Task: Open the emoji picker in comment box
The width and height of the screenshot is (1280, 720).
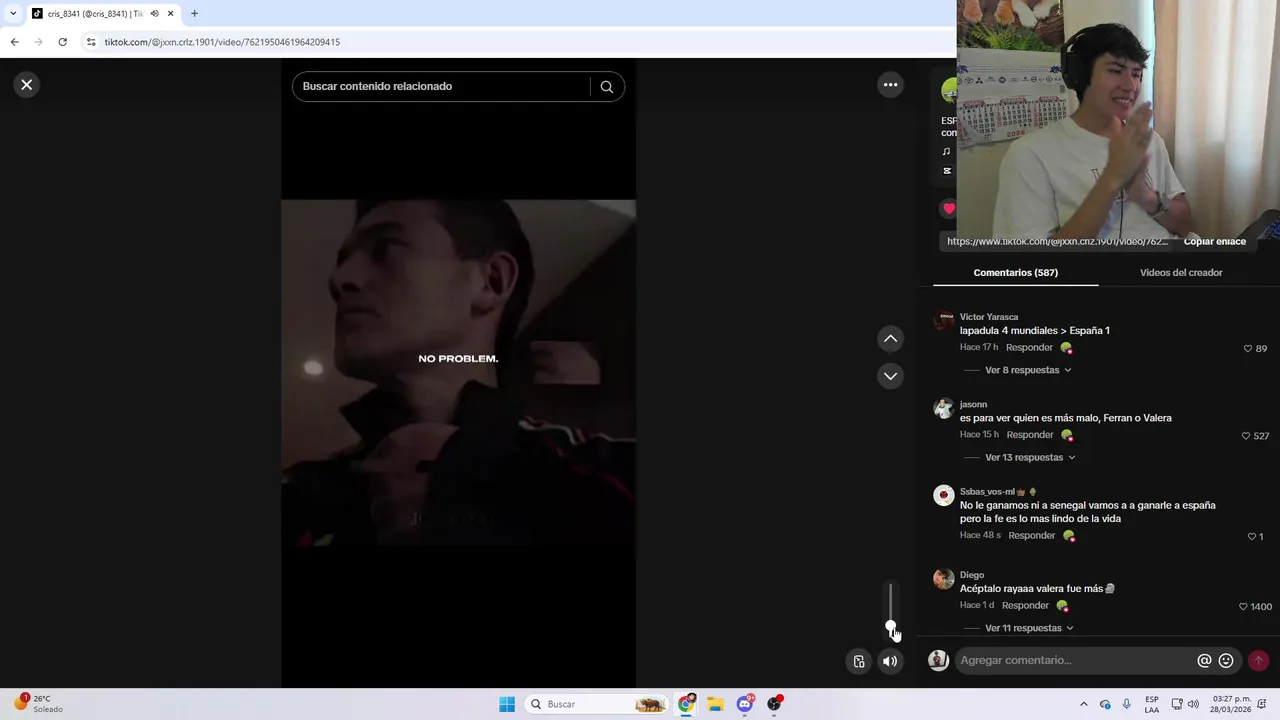Action: click(1226, 661)
